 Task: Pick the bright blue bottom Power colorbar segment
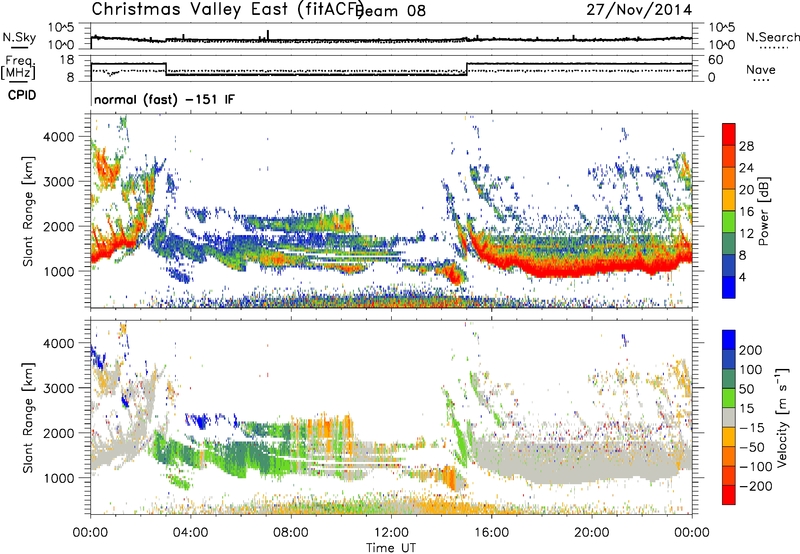coord(729,288)
